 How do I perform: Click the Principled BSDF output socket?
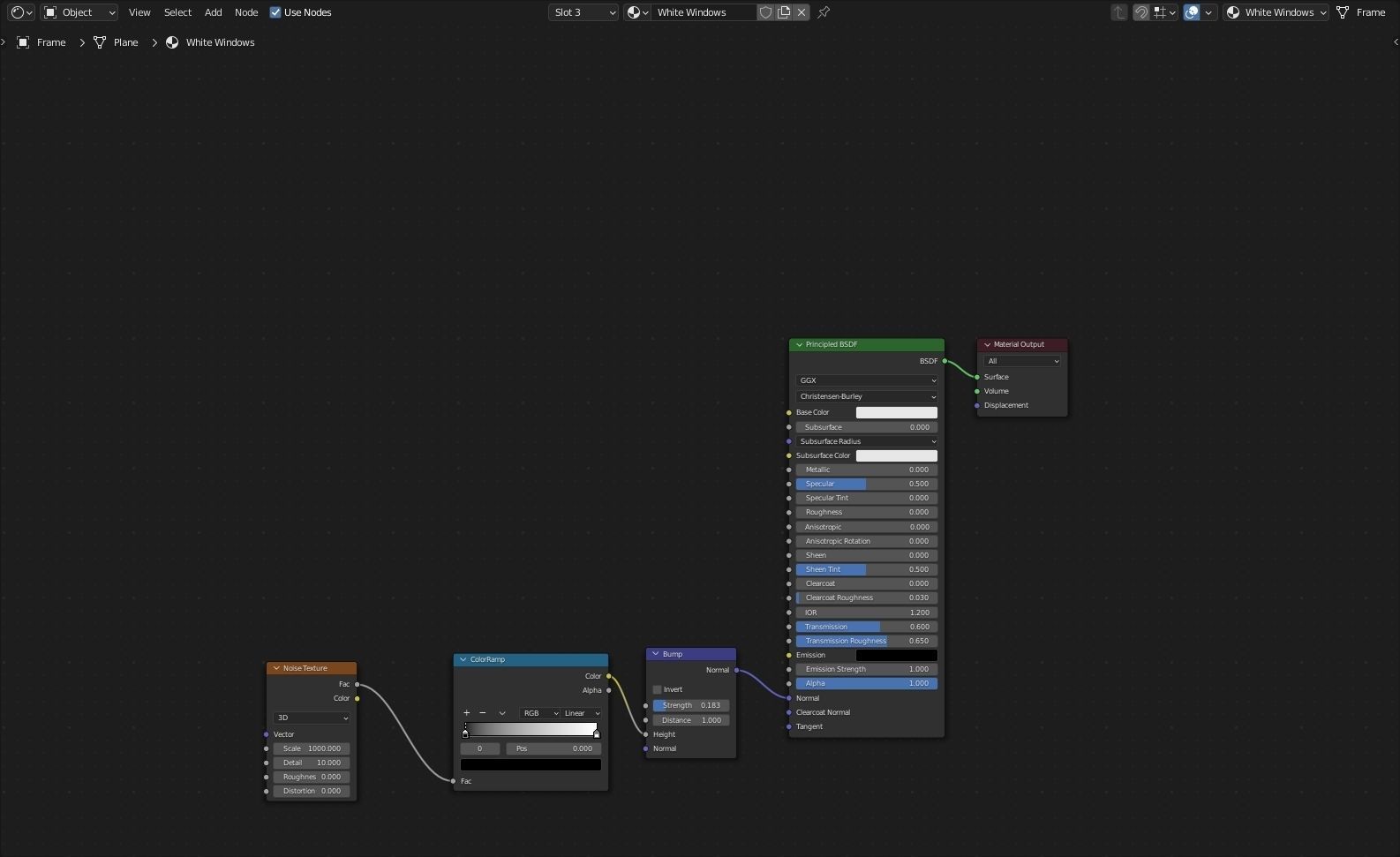point(945,361)
